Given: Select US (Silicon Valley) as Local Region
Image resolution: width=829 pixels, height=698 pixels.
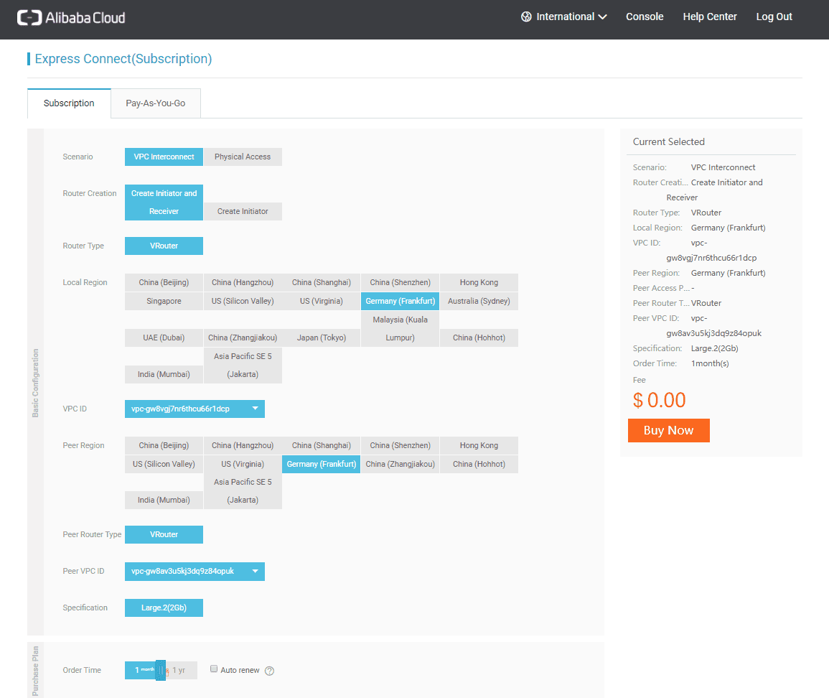Looking at the screenshot, I should (x=243, y=301).
